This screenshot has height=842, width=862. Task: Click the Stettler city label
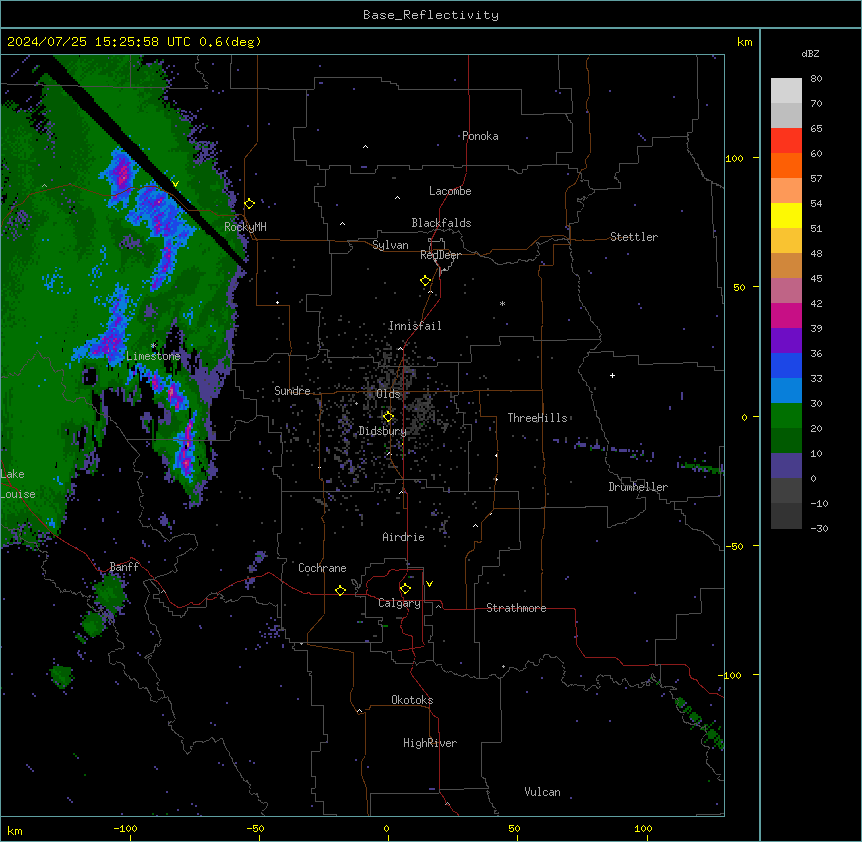[x=634, y=237]
